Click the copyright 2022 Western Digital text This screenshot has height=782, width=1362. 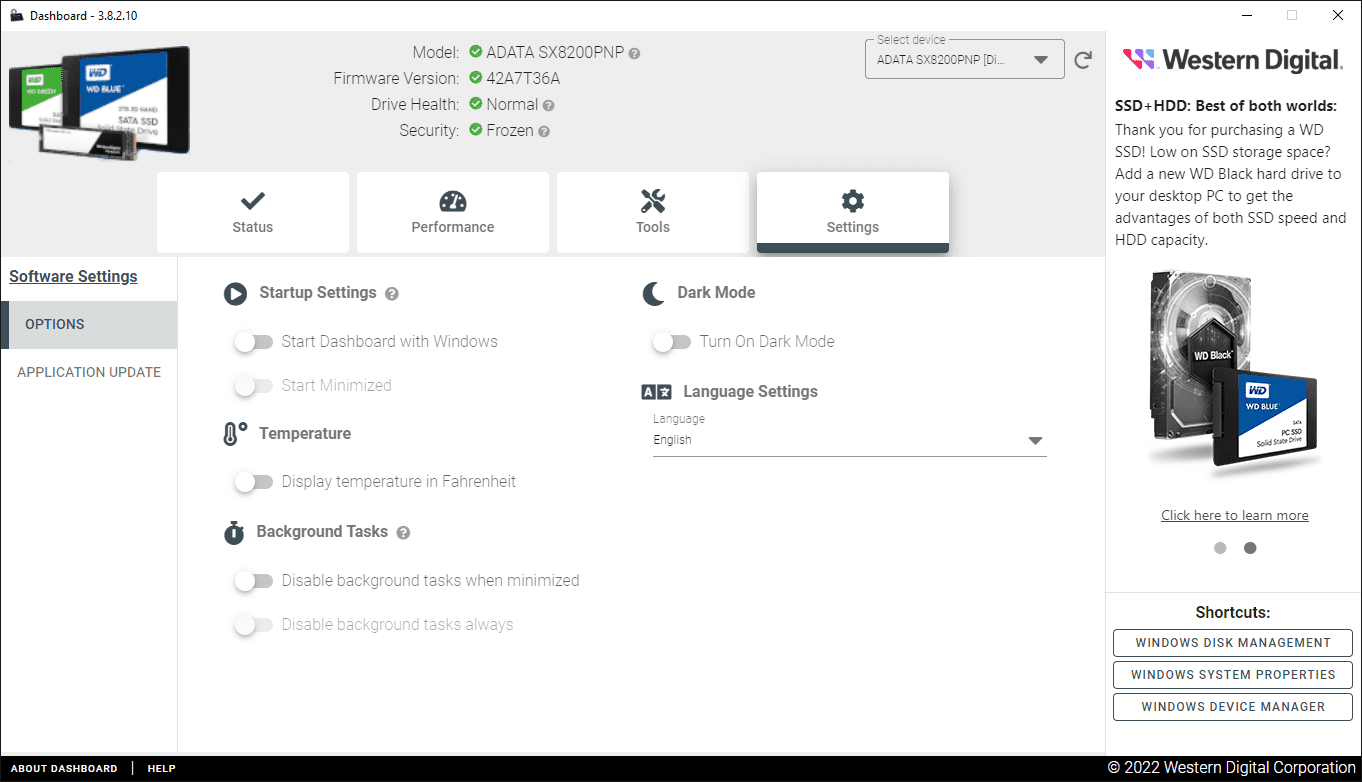pos(1231,768)
